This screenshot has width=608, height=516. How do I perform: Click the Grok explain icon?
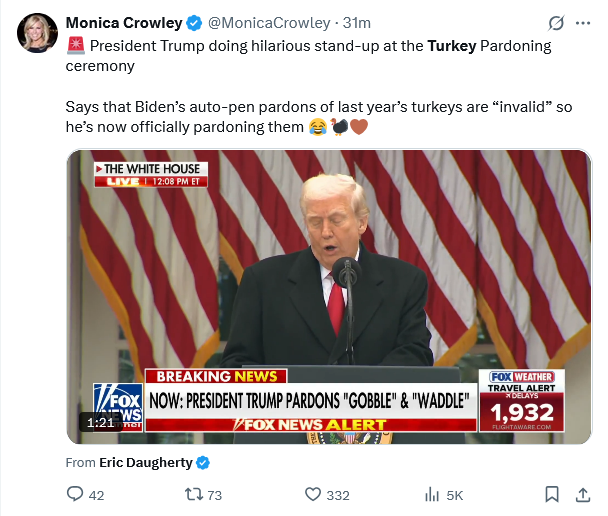click(x=556, y=23)
